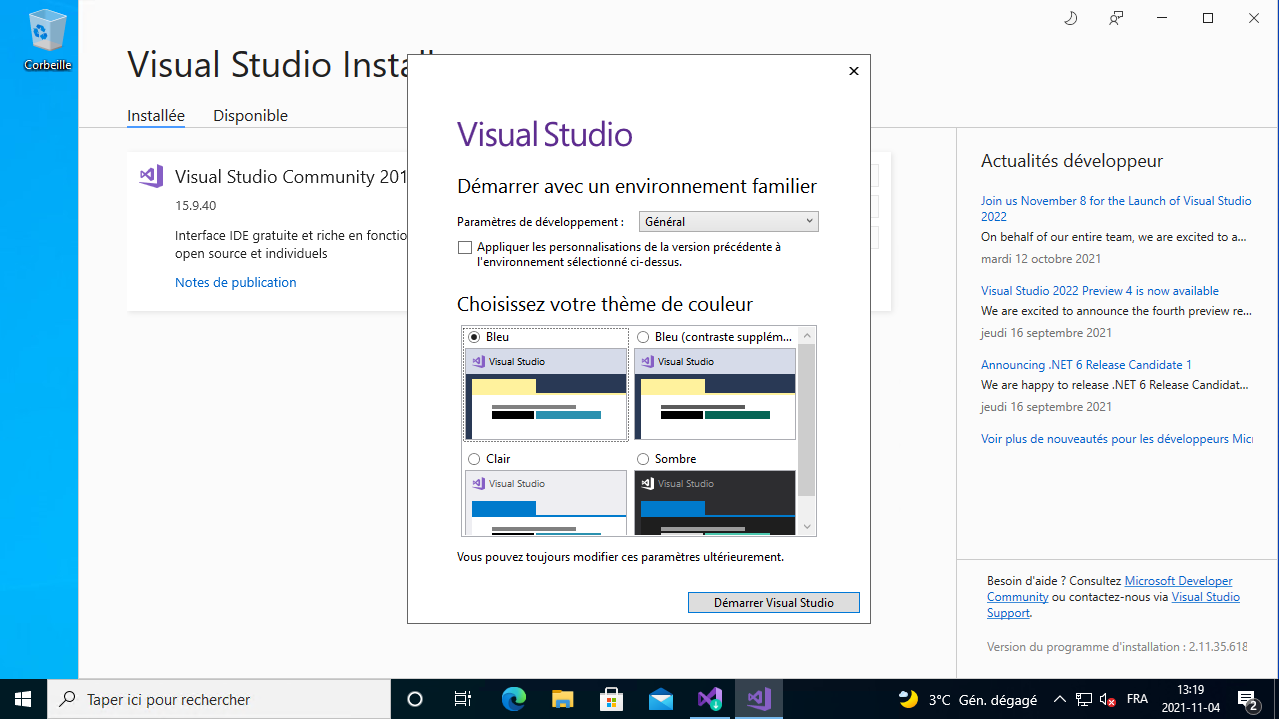Show hidden system tray icons chevron
1279x719 pixels.
[1060, 700]
